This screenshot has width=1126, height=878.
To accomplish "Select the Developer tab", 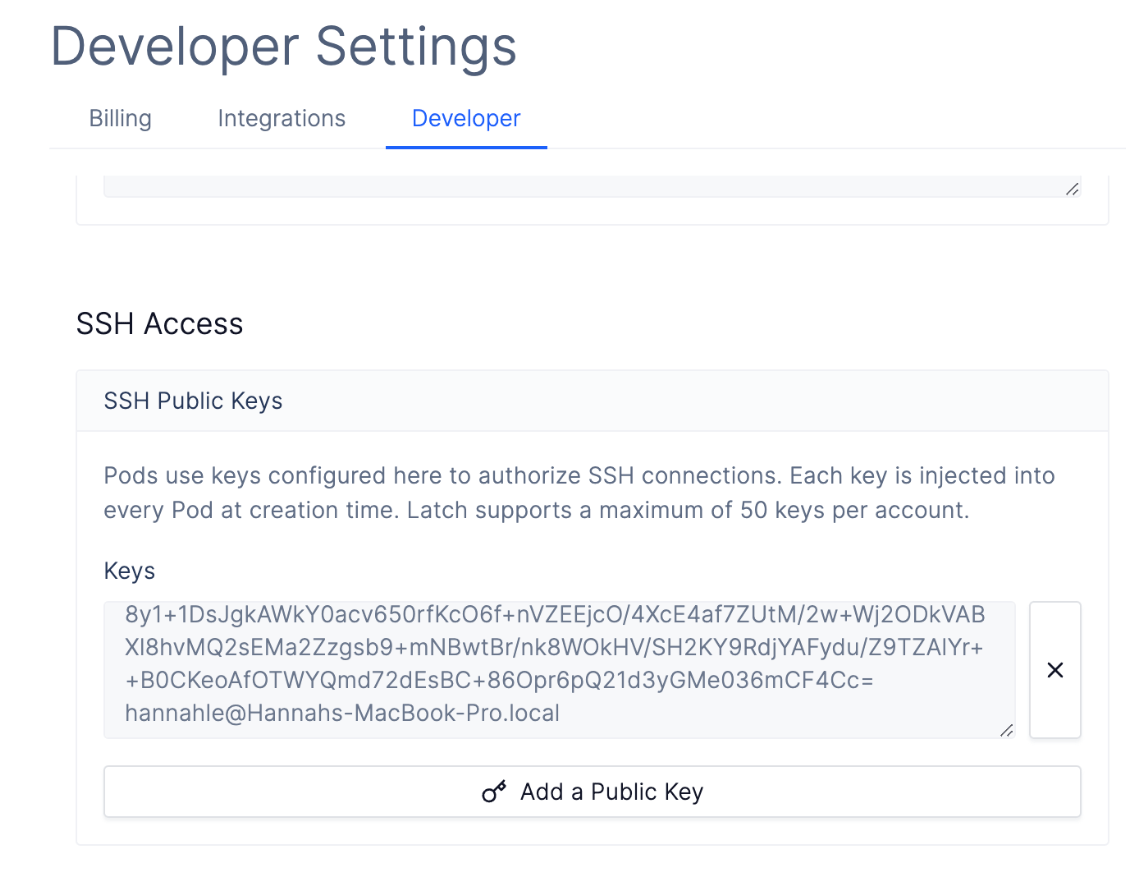I will pos(466,118).
